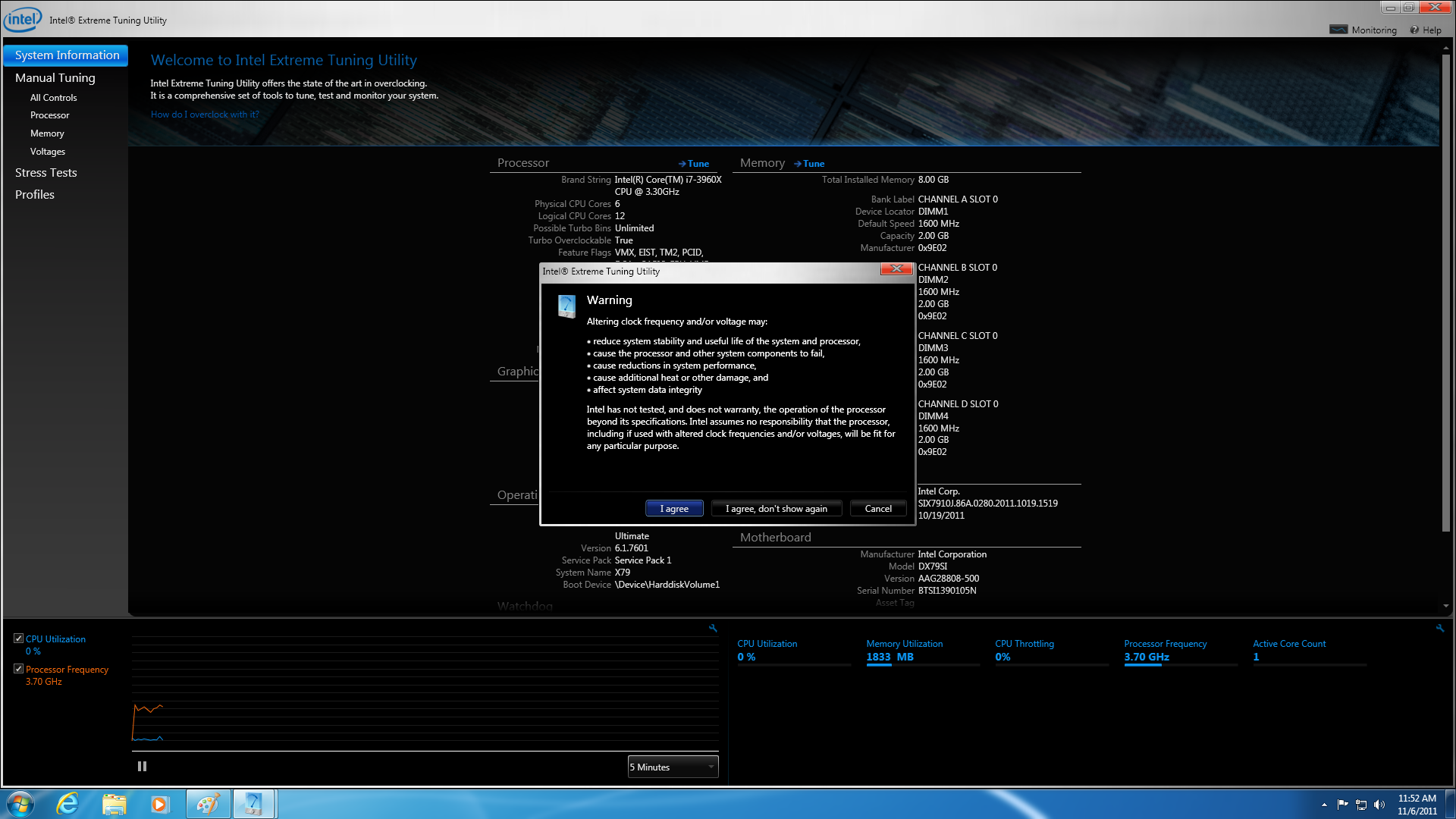Click Total Installed Memory 8.00 GB value
This screenshot has height=819, width=1456.
coord(934,180)
